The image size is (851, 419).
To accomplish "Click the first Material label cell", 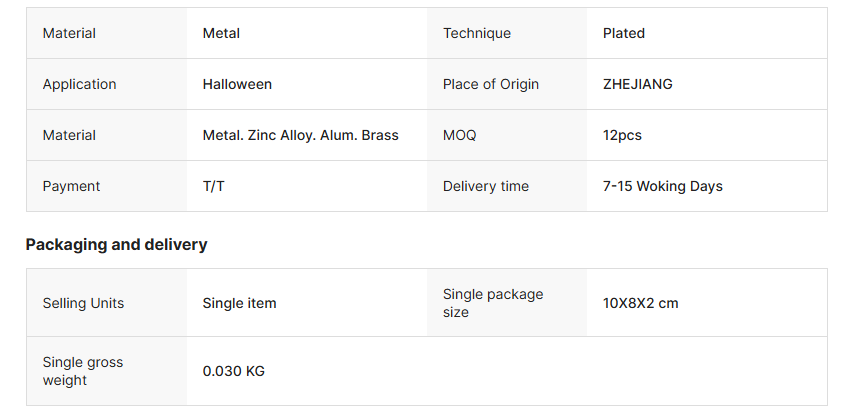I will [x=69, y=33].
